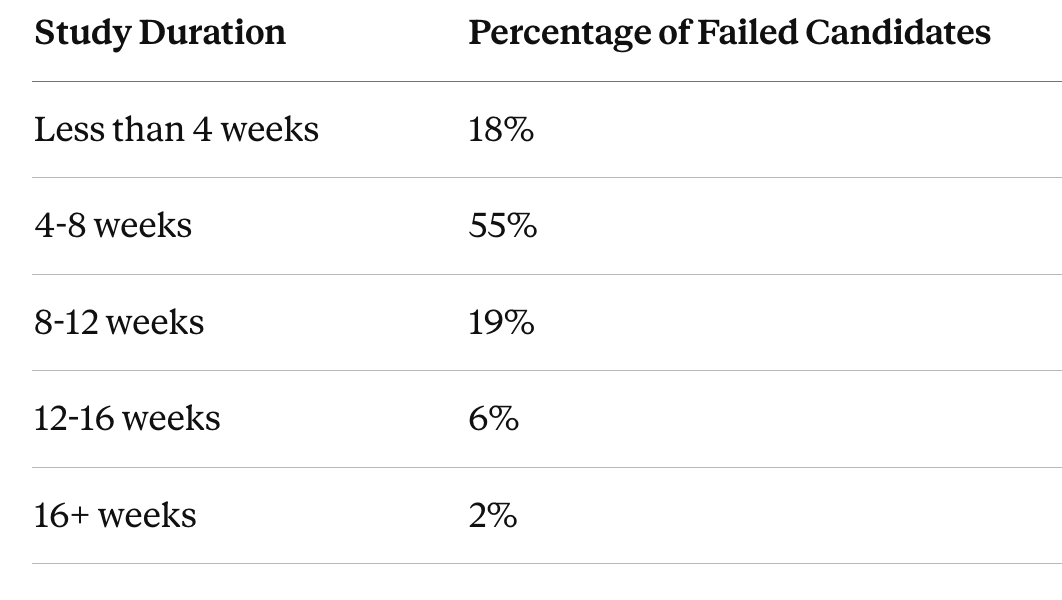Click the 18% value cell
Viewport: 1062px width, 600px height.
coord(501,130)
